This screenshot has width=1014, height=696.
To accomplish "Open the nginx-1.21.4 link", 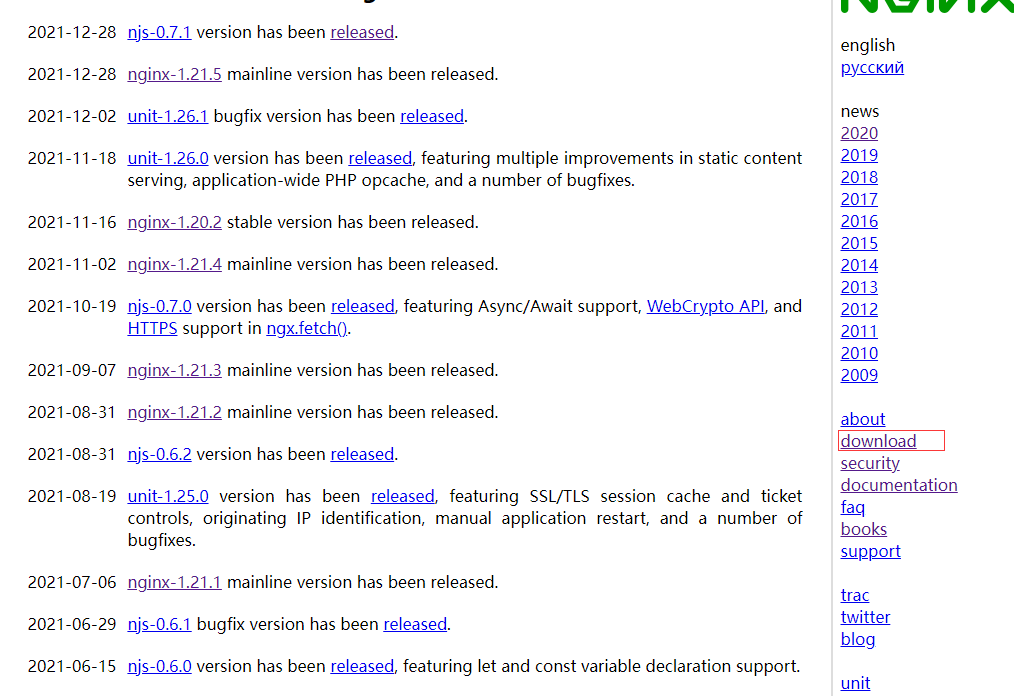I will (175, 265).
